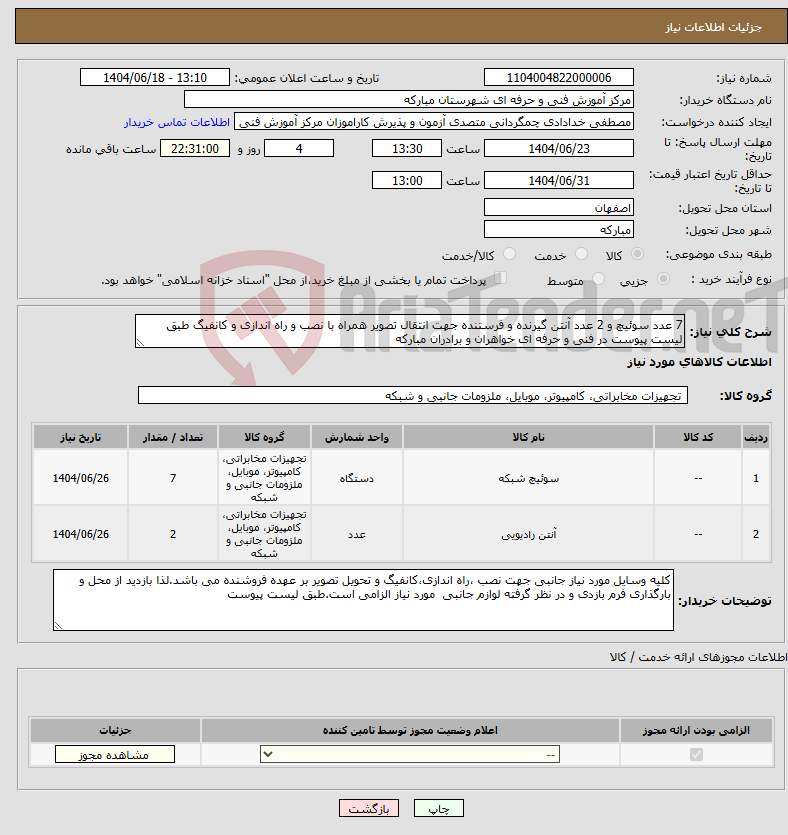788x835 pixels.
Task: Click the need number field 1104004822000006
Action: pyautogui.click(x=559, y=77)
